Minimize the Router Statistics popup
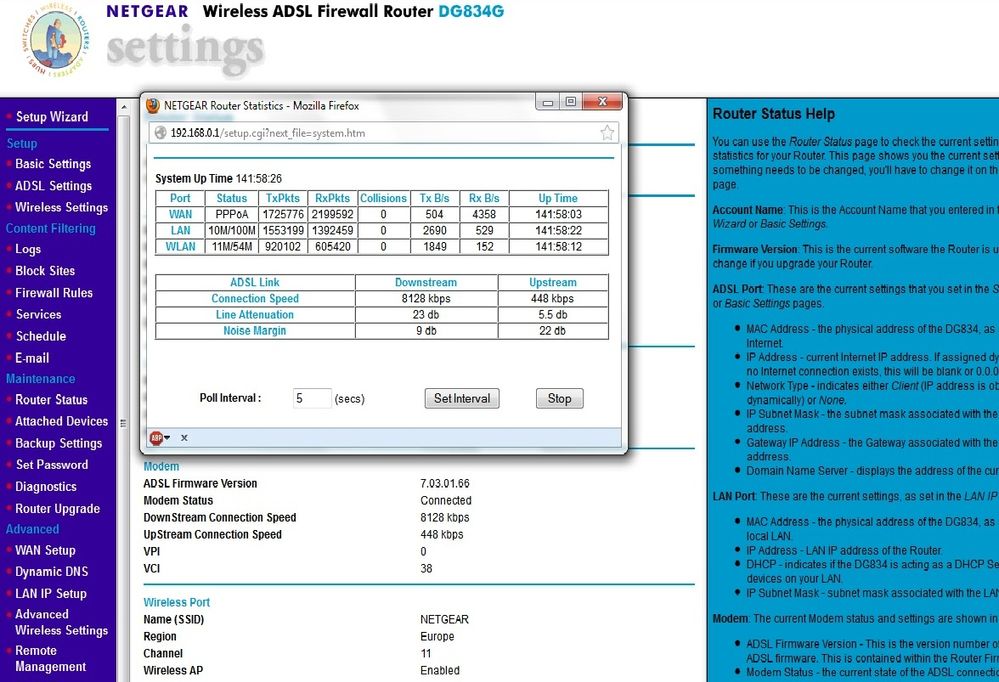 point(547,103)
